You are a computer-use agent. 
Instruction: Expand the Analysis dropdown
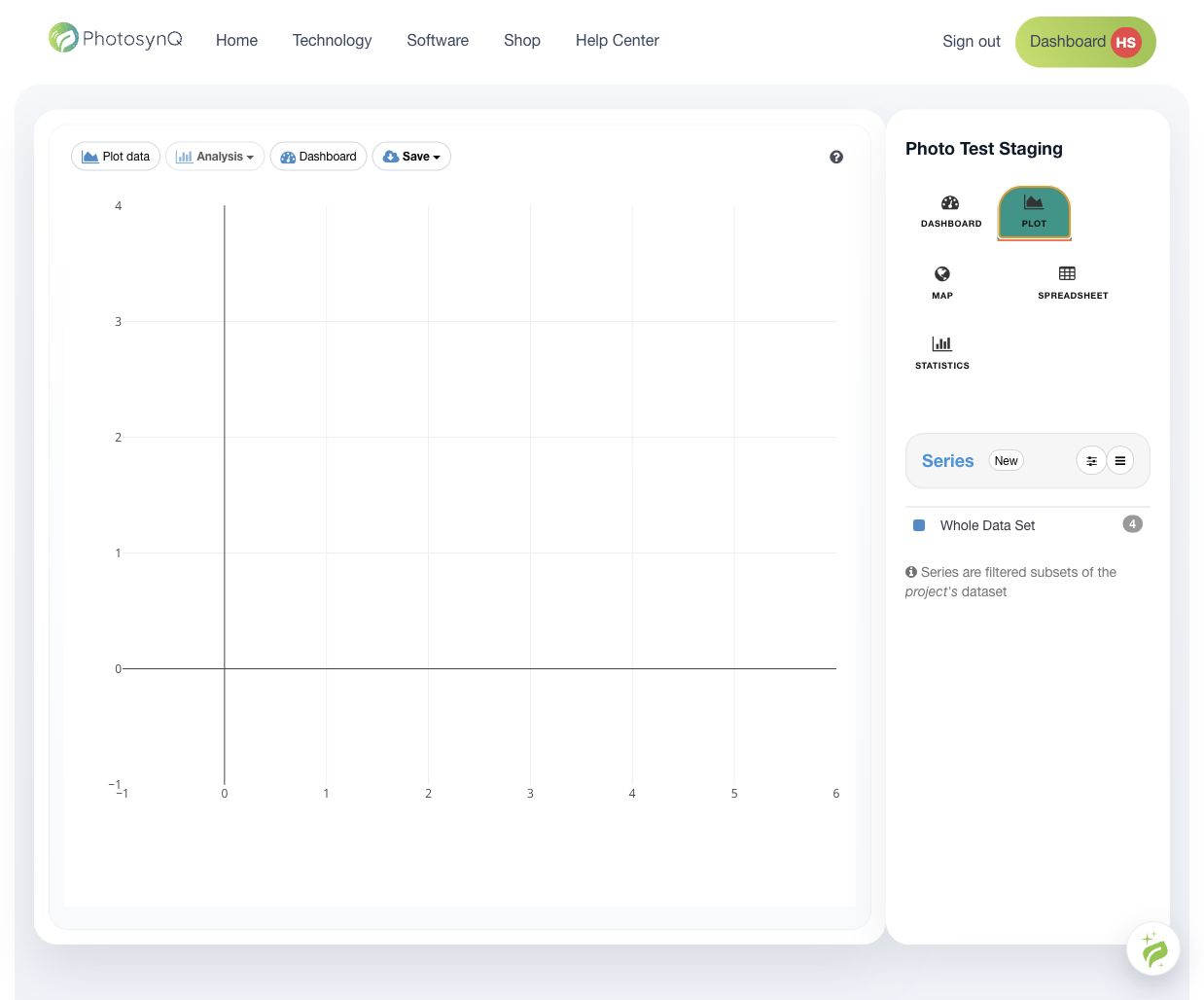[215, 157]
